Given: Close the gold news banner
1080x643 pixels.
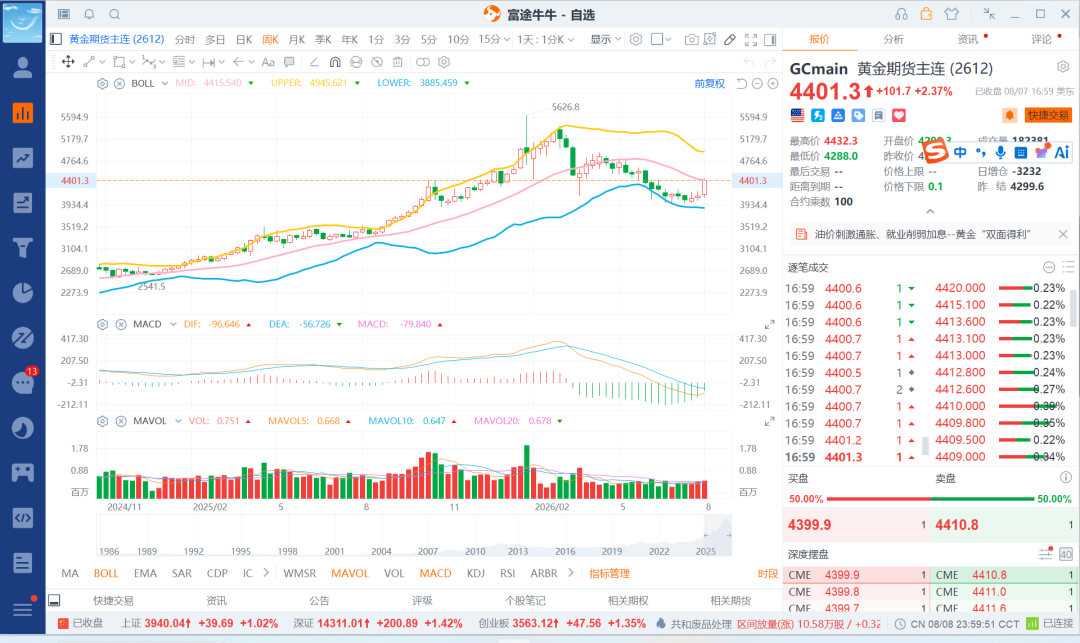Looking at the screenshot, I should 1063,234.
